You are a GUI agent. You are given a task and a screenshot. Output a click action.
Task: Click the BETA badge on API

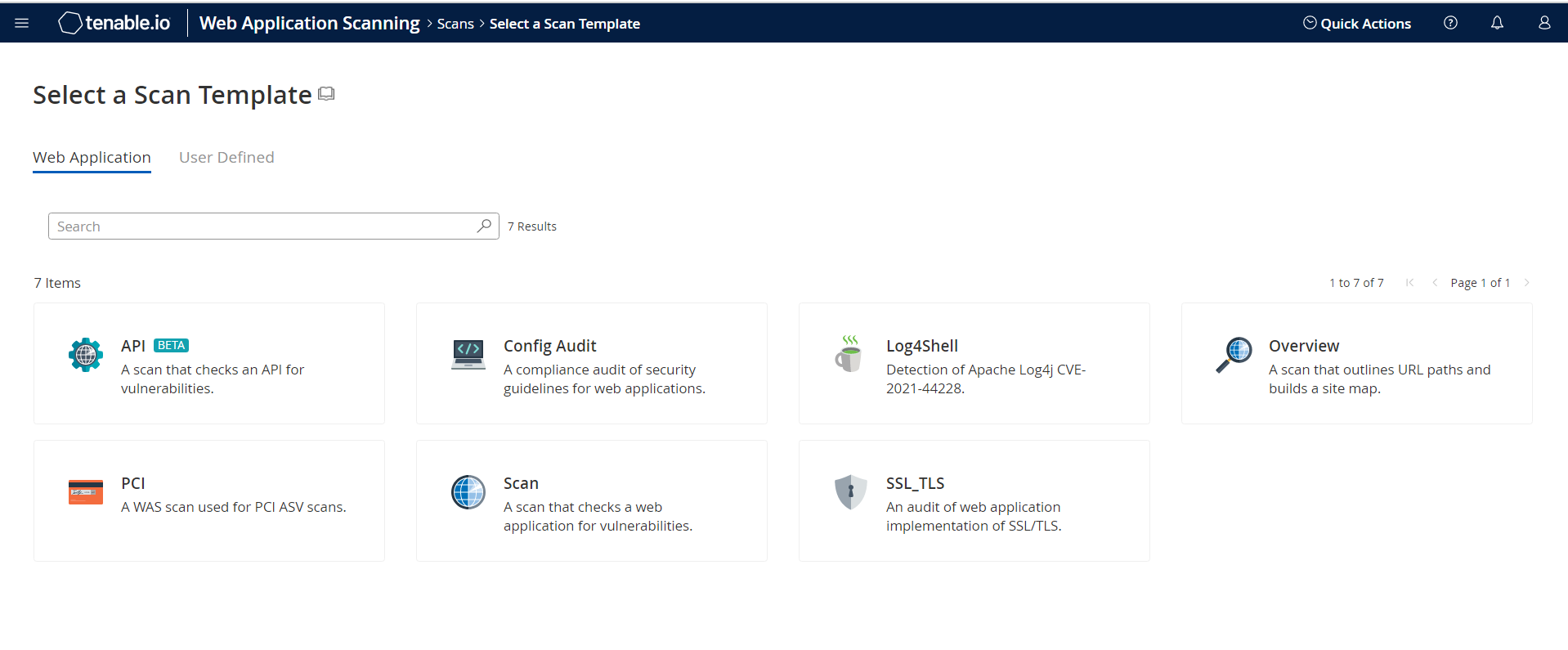click(171, 345)
